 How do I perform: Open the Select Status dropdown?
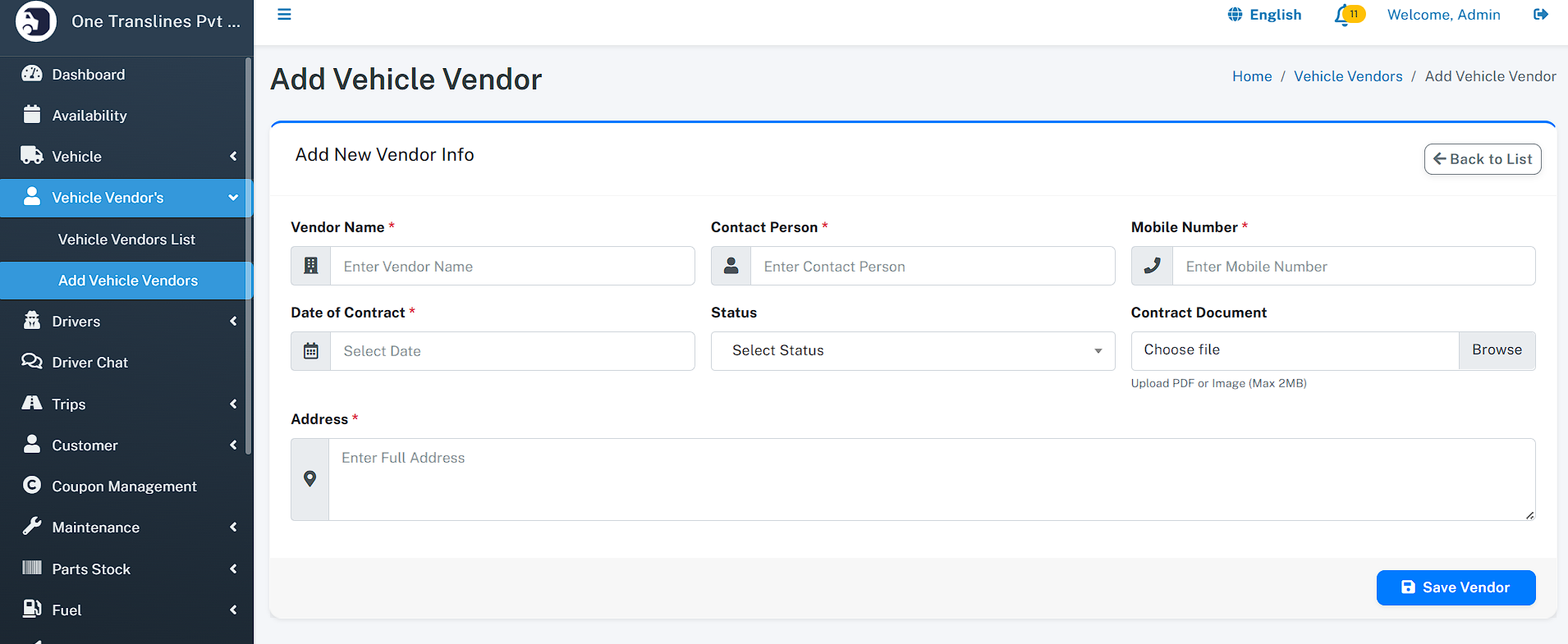pyautogui.click(x=912, y=351)
